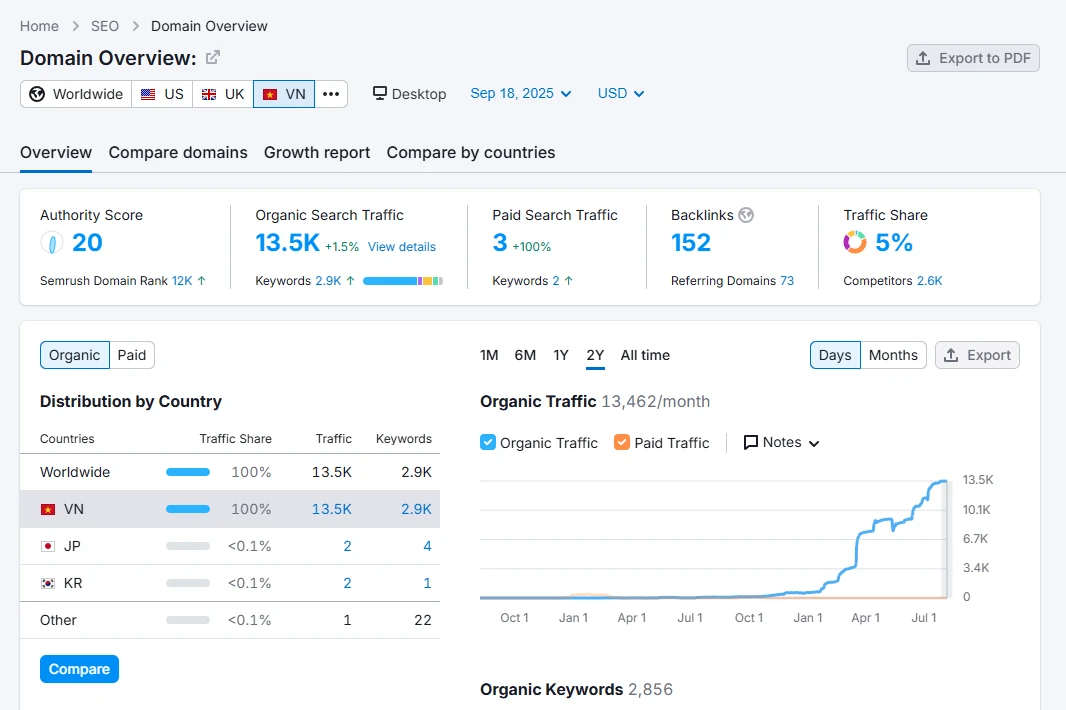
Task: Click the Authority Score gauge icon
Action: click(52, 242)
